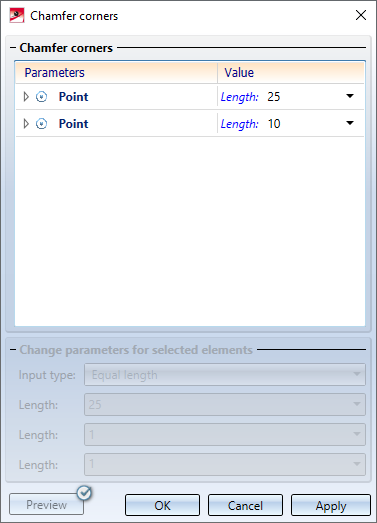Screen dimensions: 377x523
Task: Toggle the automatic preview checkmark icon
Action: point(84,493)
